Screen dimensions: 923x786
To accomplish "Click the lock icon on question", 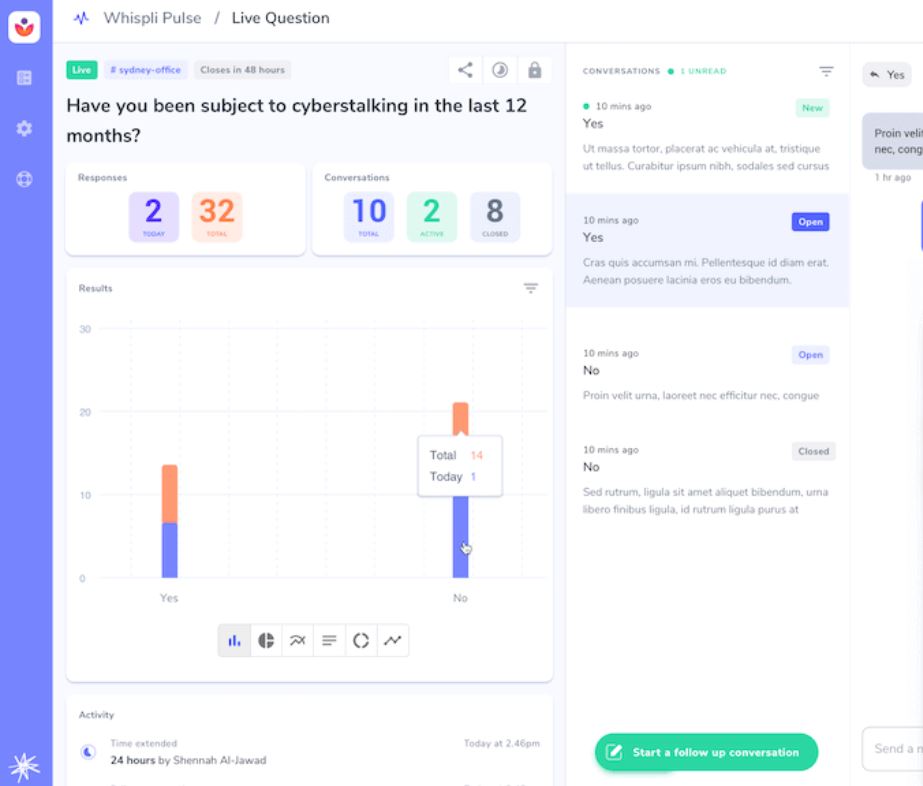I will pyautogui.click(x=534, y=70).
